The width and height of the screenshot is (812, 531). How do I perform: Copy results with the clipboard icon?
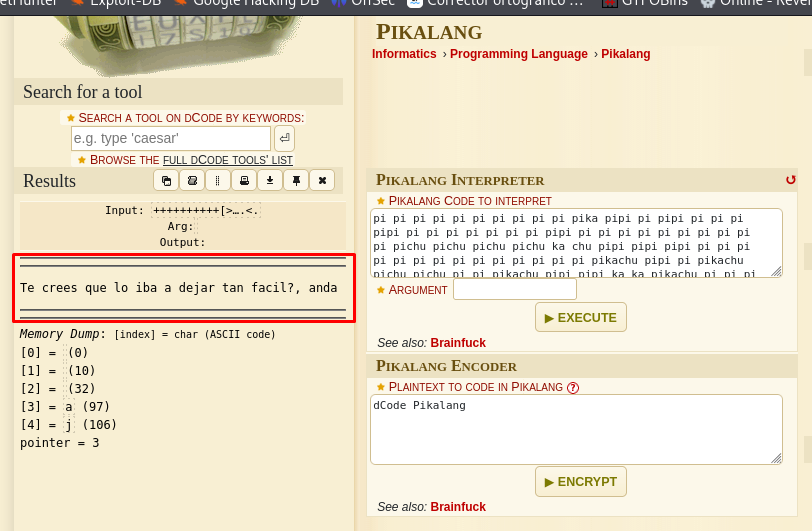(166, 181)
